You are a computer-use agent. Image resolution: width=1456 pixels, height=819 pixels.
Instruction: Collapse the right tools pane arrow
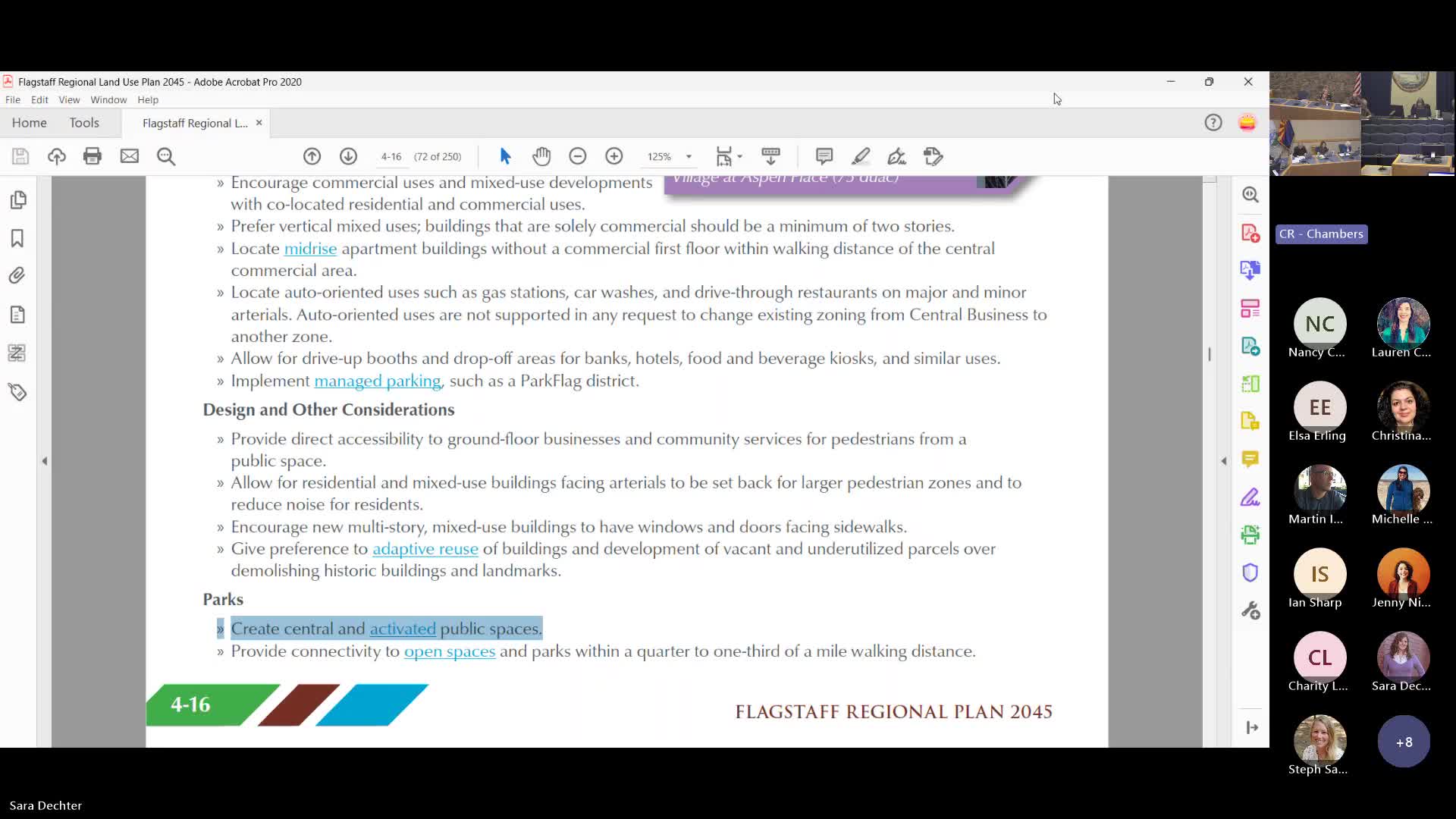click(1223, 461)
